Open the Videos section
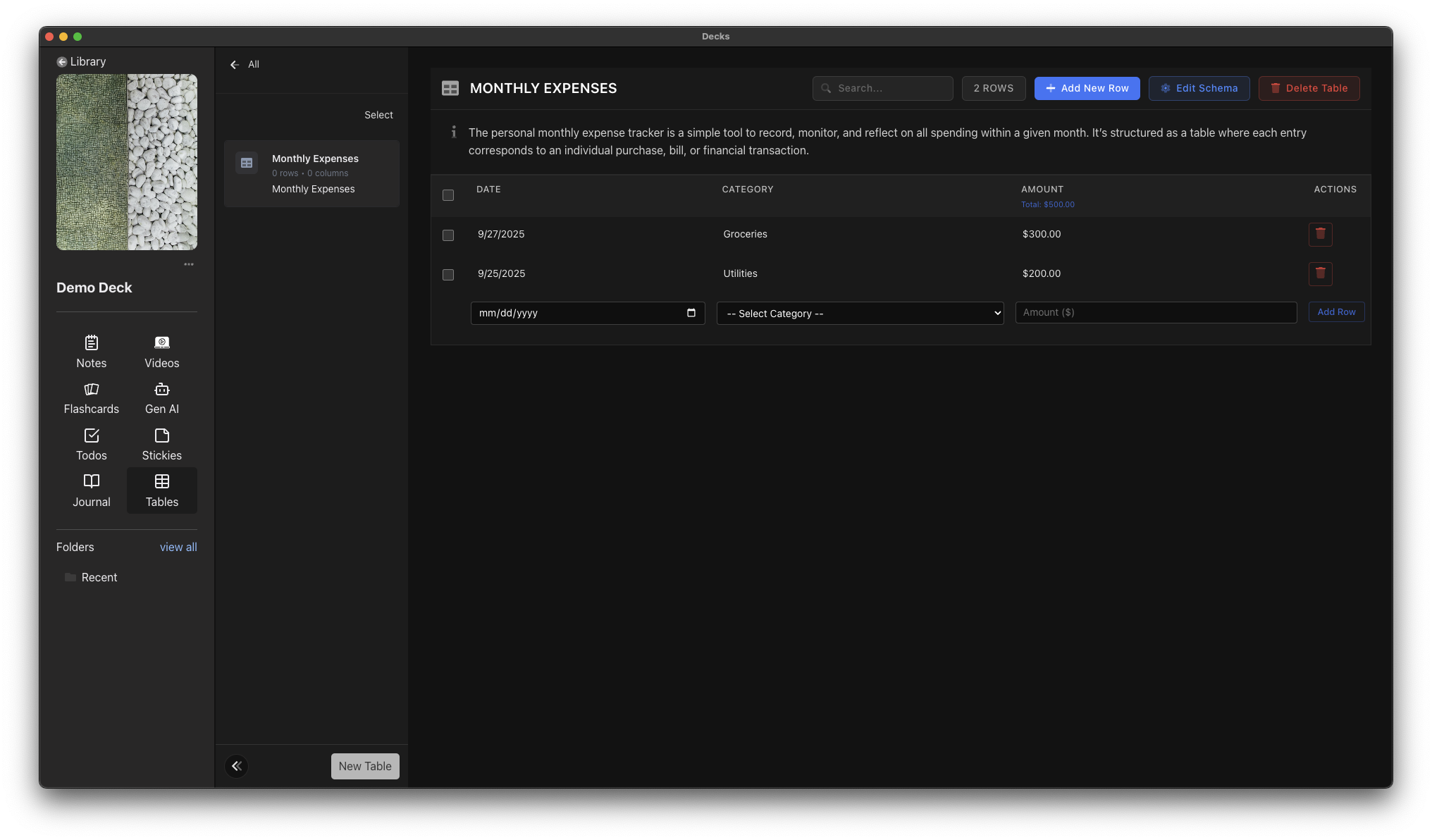Viewport: 1432px width, 840px height. (161, 352)
